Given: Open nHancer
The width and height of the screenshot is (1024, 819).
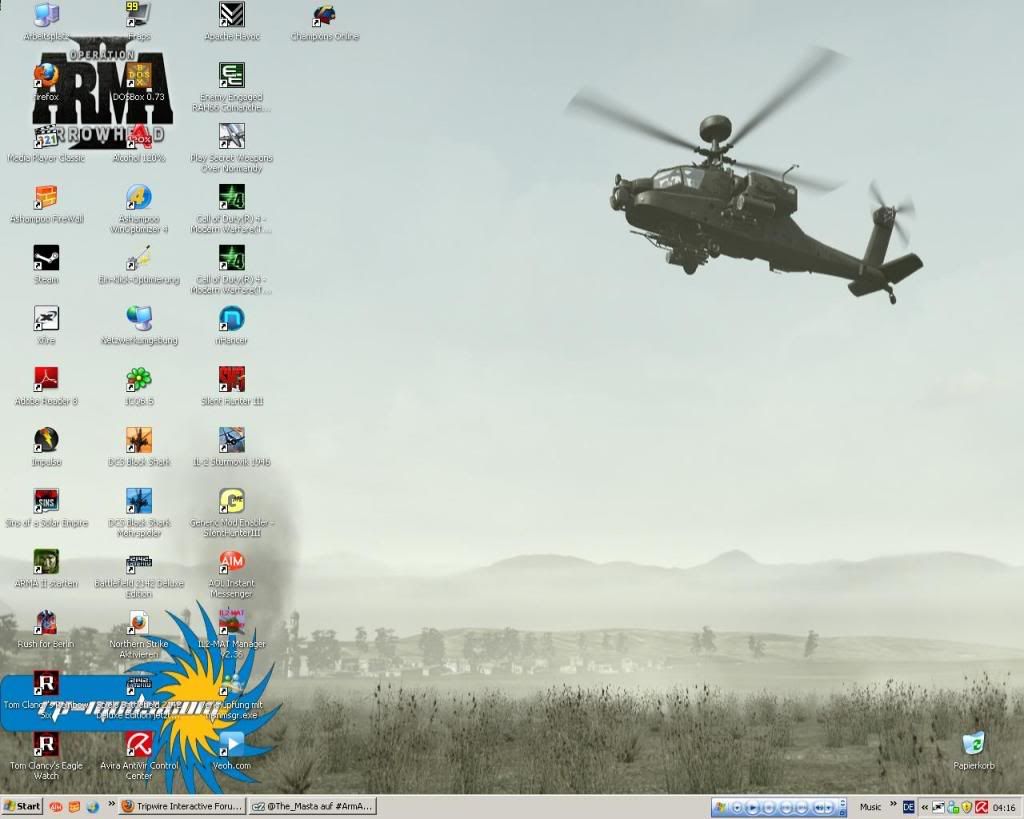Looking at the screenshot, I should tap(231, 320).
